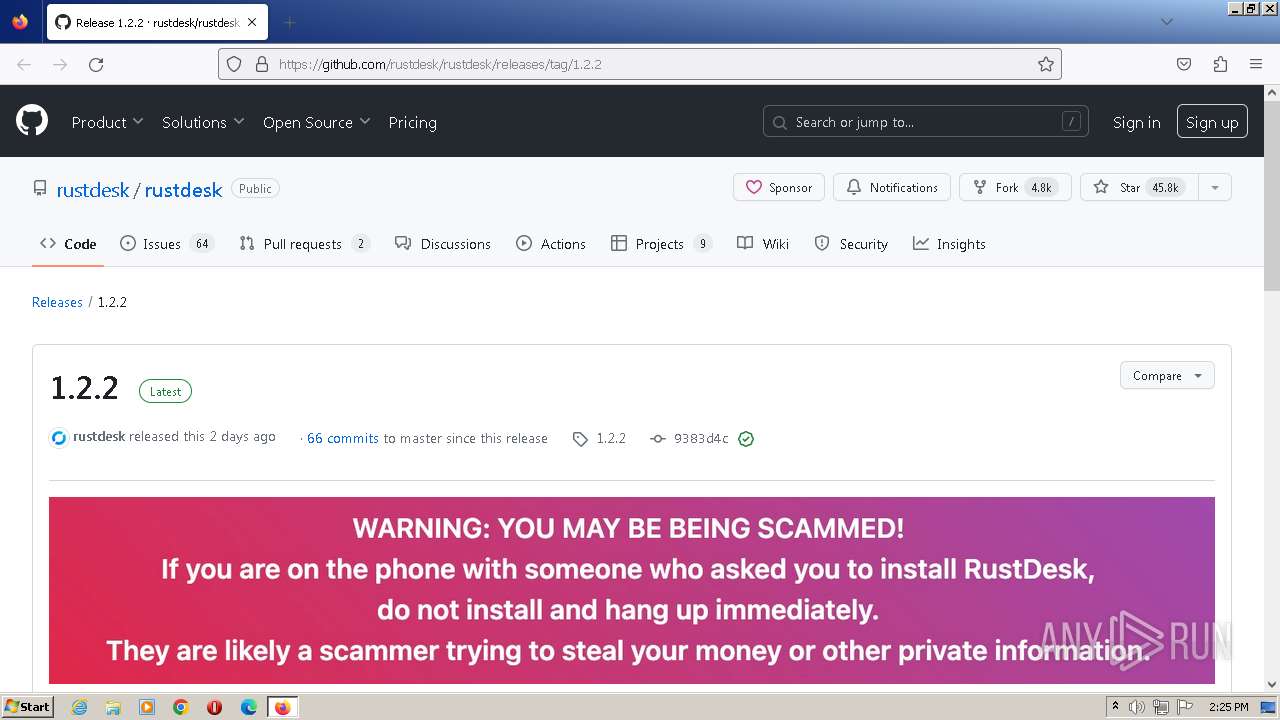Open Windows Media Player from taskbar
This screenshot has height=720, width=1280.
[147, 707]
